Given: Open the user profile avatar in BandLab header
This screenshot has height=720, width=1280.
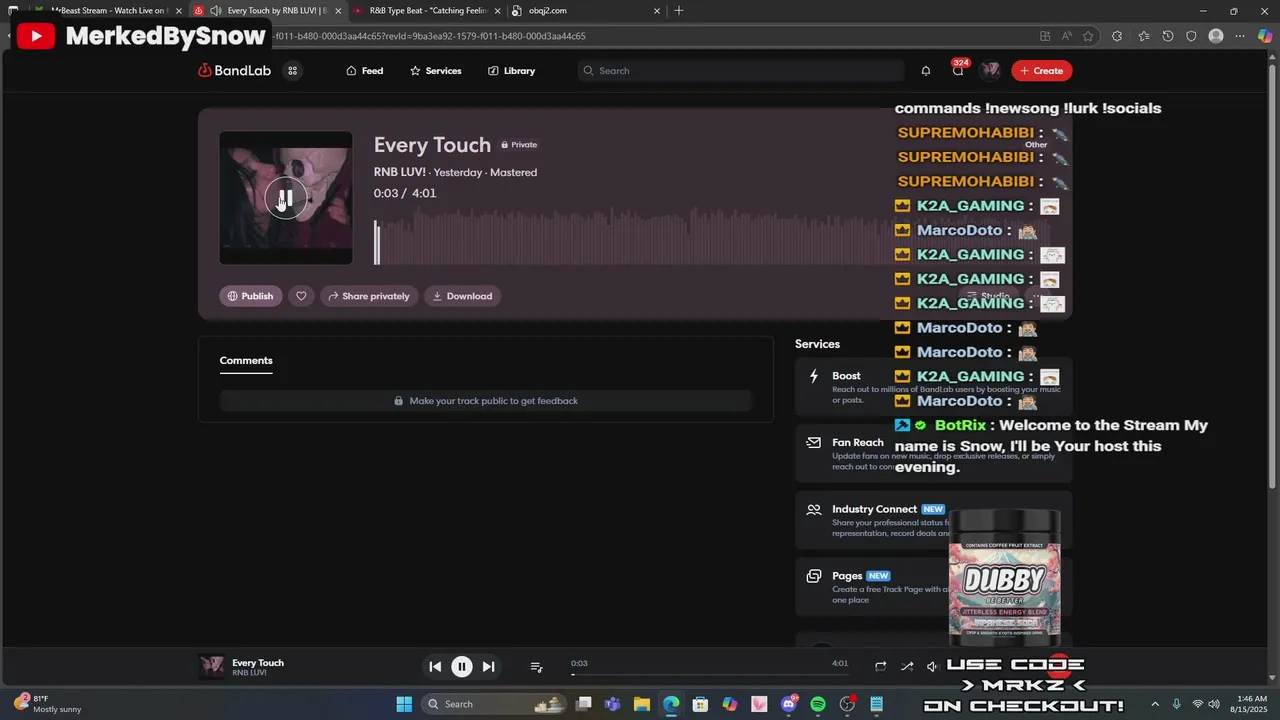Looking at the screenshot, I should pyautogui.click(x=990, y=70).
